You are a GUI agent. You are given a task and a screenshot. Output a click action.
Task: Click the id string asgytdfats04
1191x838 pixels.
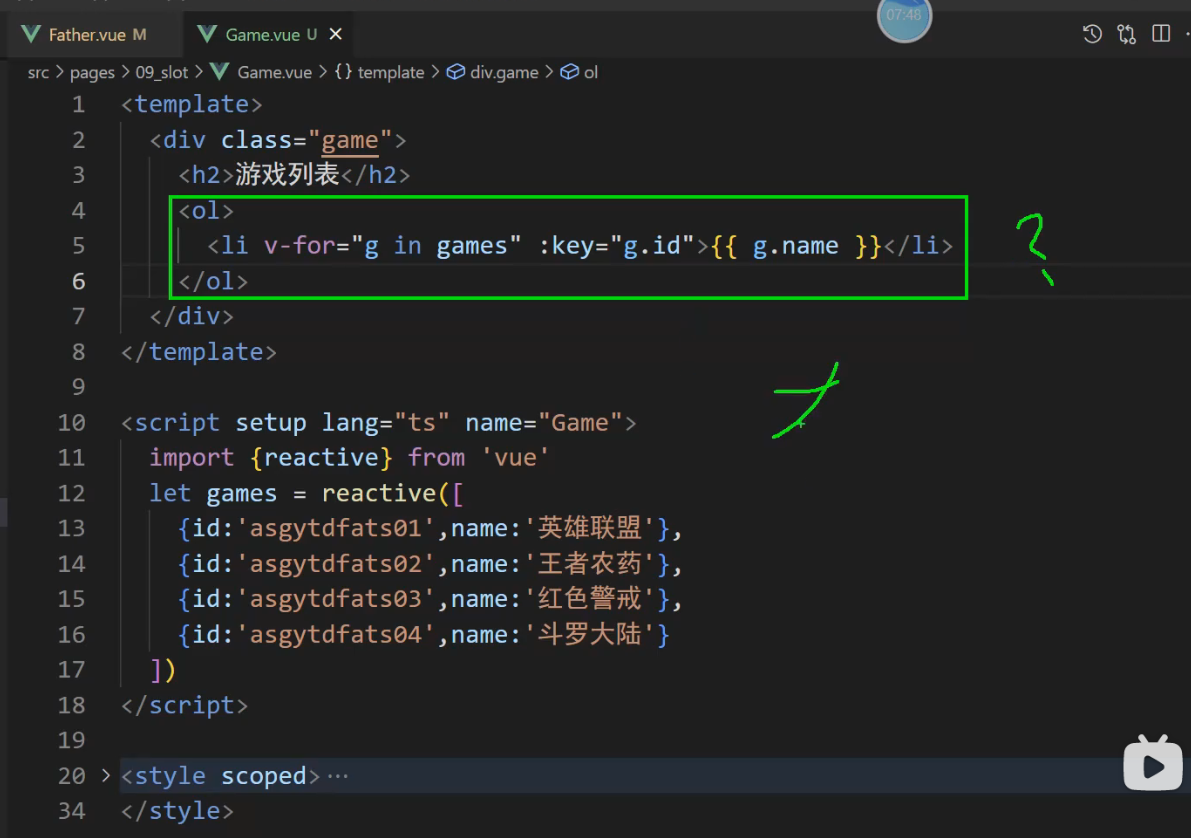(x=336, y=634)
